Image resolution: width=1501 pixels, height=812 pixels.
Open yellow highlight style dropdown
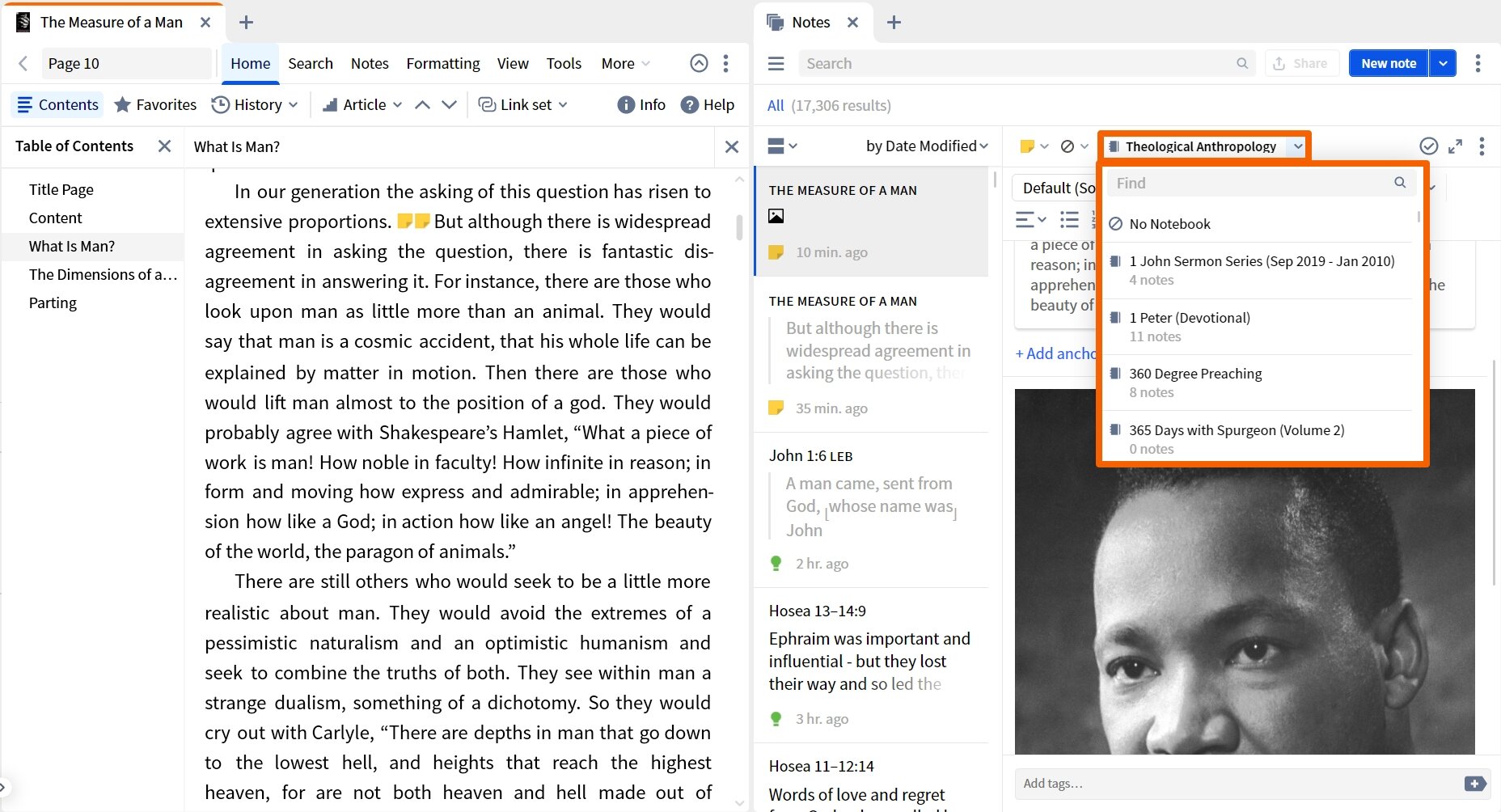1034,146
